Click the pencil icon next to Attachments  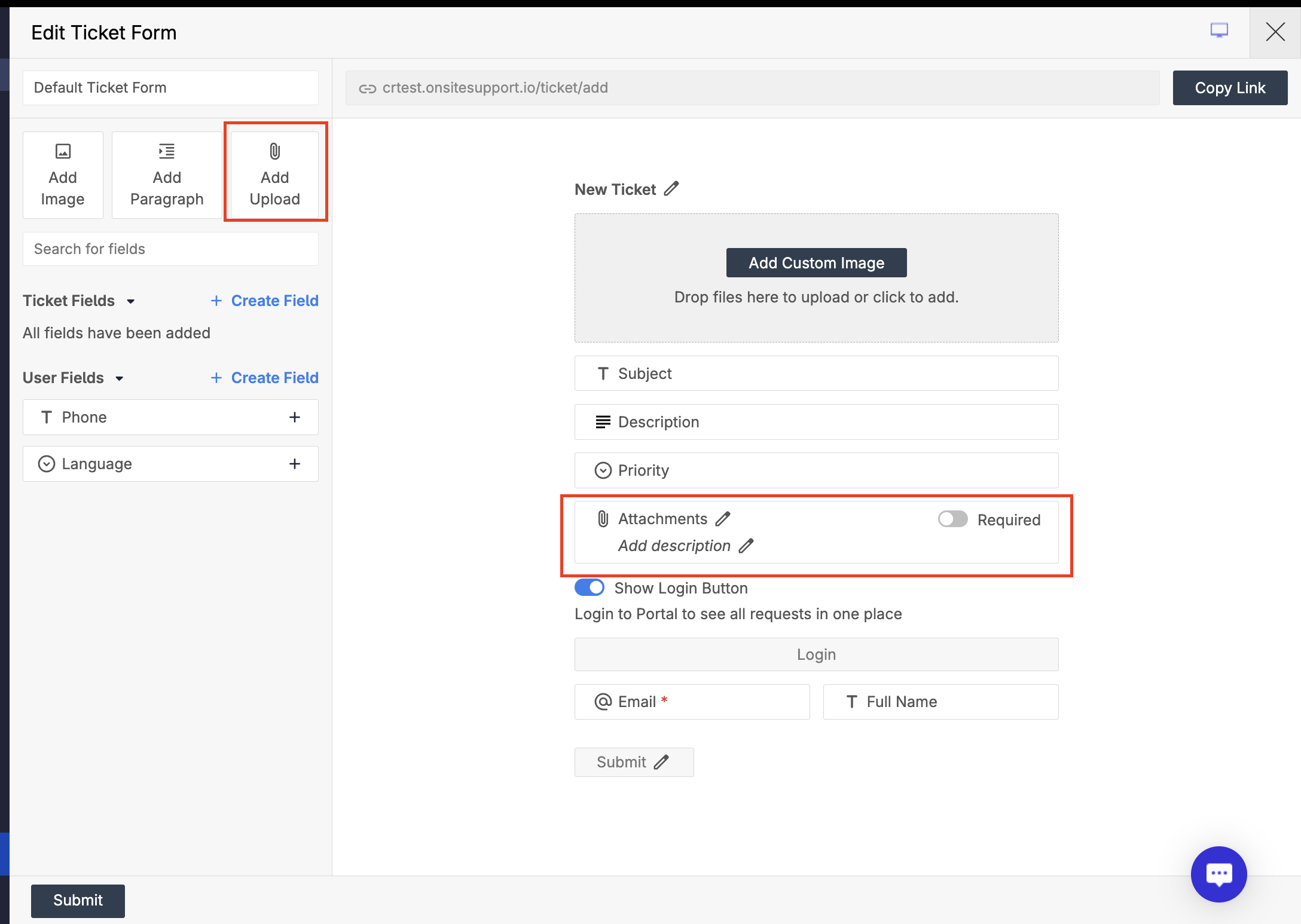(723, 519)
